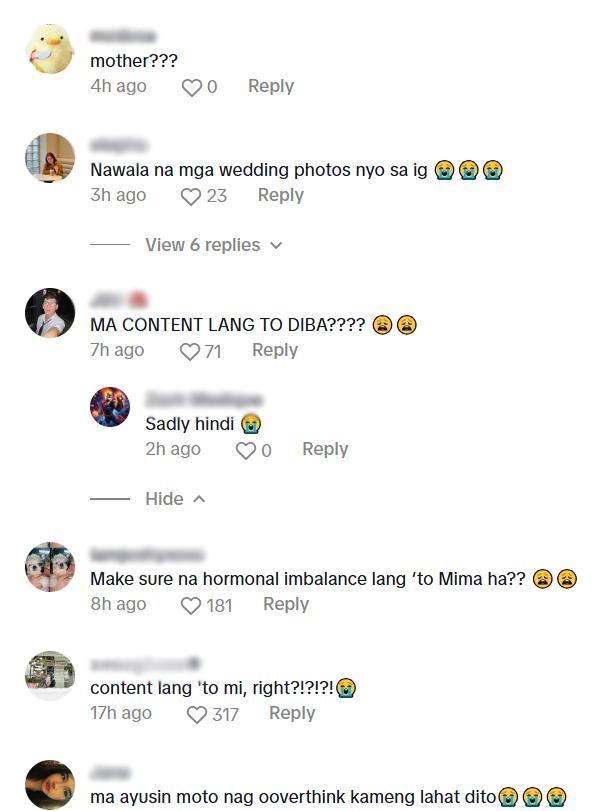606x811 pixels.
Task: Like the 'mother???' comment heart
Action: click(x=191, y=87)
